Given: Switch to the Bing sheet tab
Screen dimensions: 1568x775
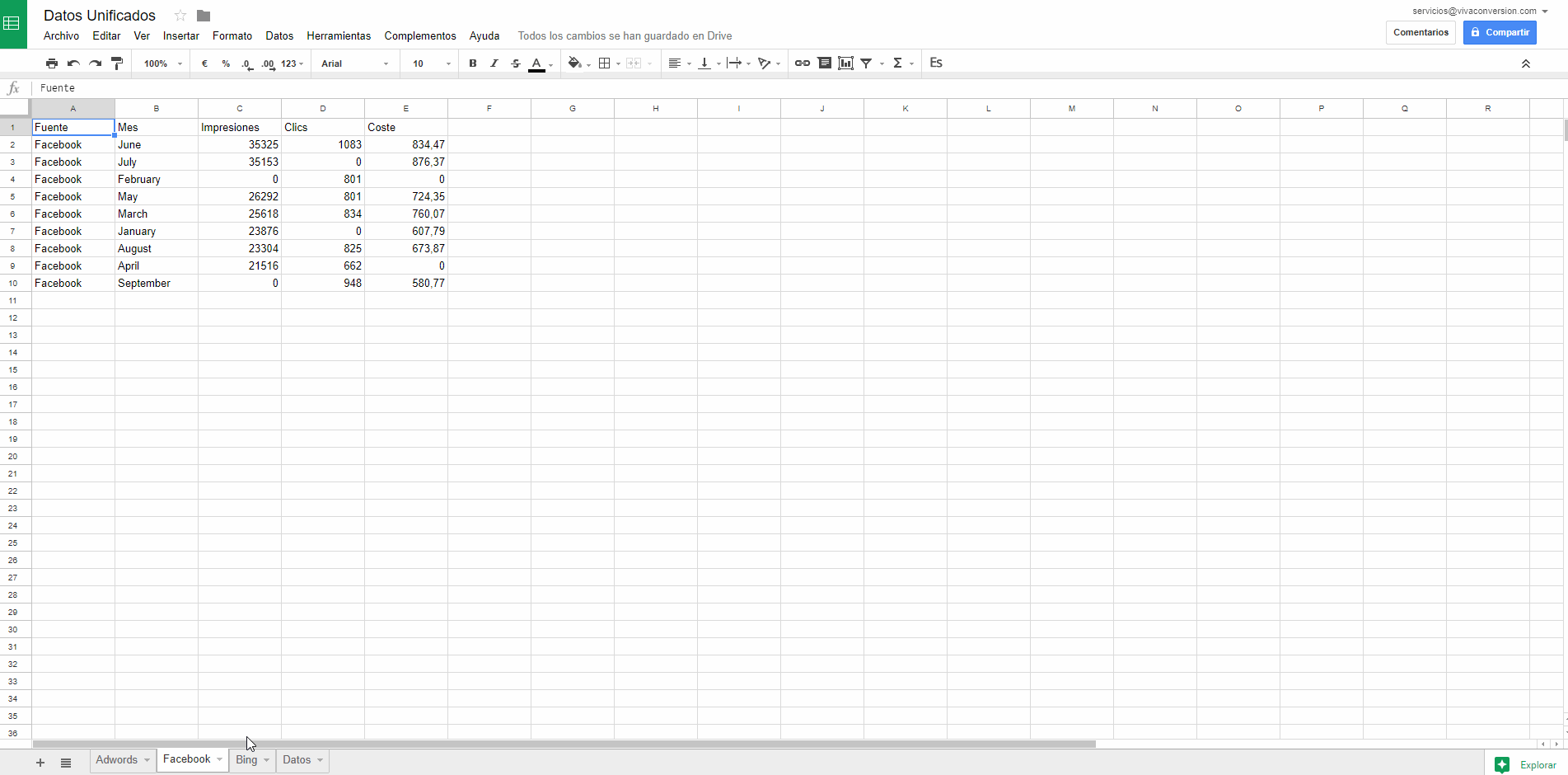Looking at the screenshot, I should (246, 760).
